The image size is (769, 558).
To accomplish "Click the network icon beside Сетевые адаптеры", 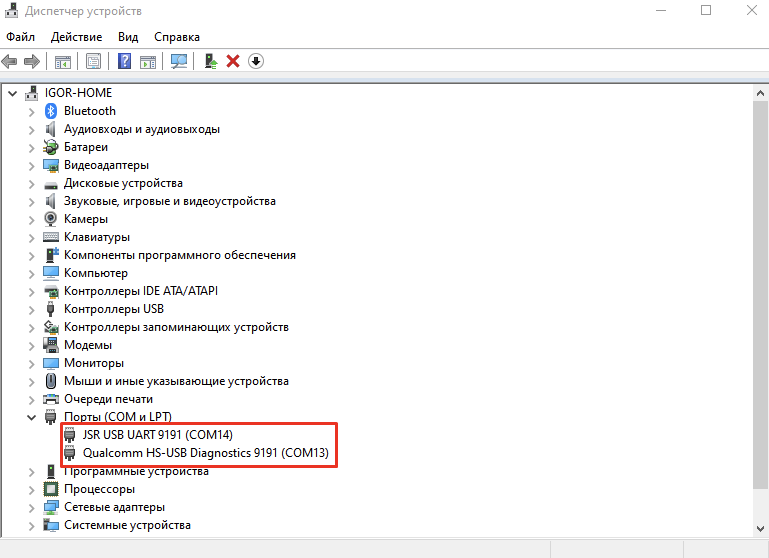I will [x=51, y=507].
